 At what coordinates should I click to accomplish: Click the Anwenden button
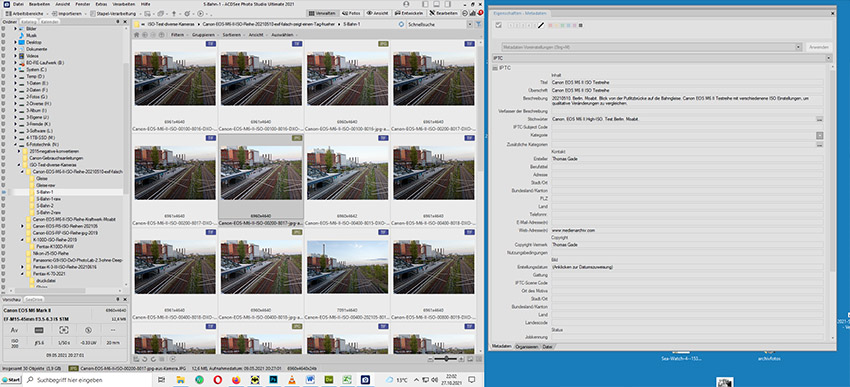click(819, 47)
